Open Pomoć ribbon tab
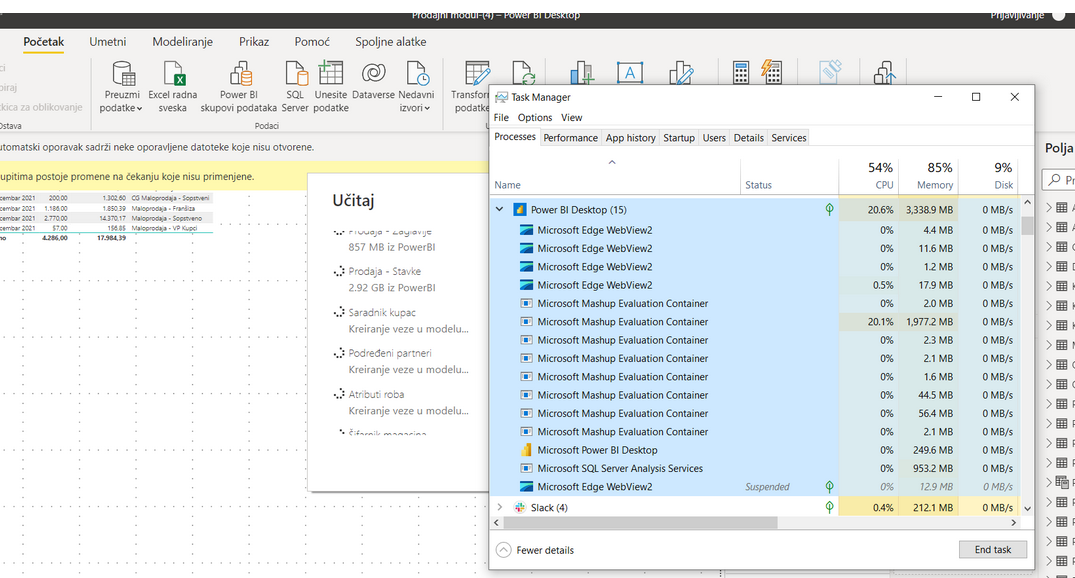 [312, 42]
